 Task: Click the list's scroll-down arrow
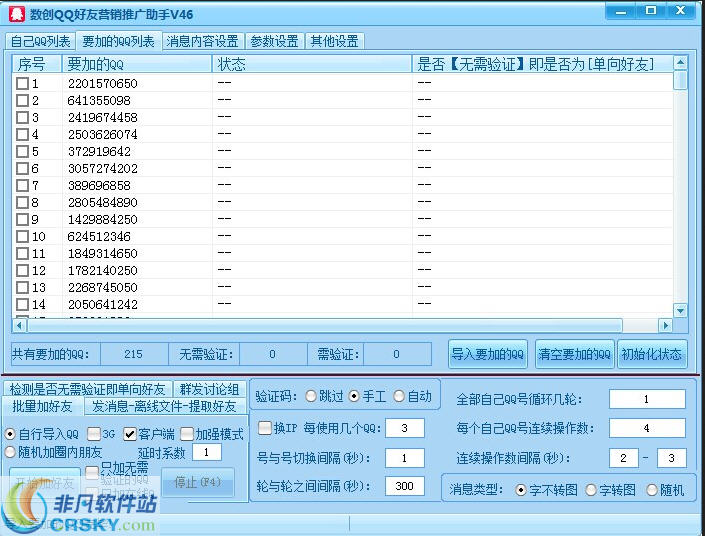pos(680,310)
